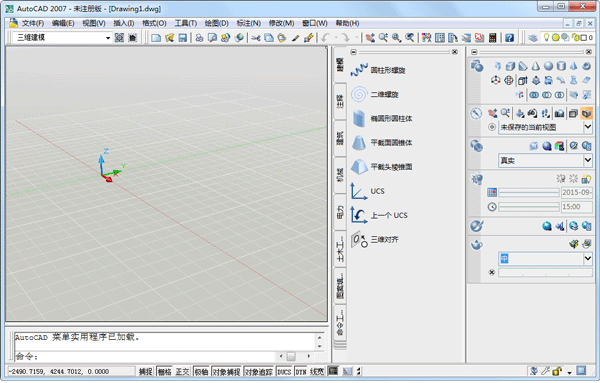This screenshot has height=383, width=600.
Task: Select the Box solid tool
Action: pos(510,66)
